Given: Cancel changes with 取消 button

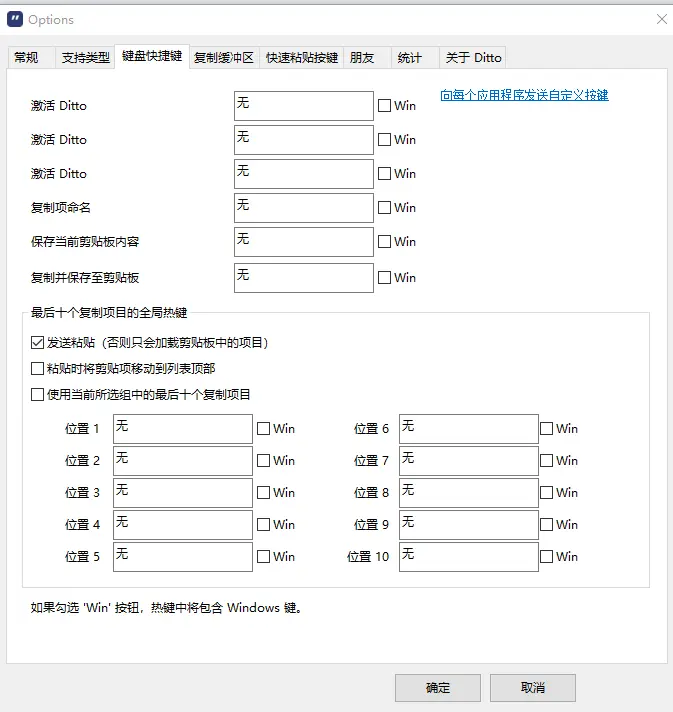Looking at the screenshot, I should click(x=533, y=688).
